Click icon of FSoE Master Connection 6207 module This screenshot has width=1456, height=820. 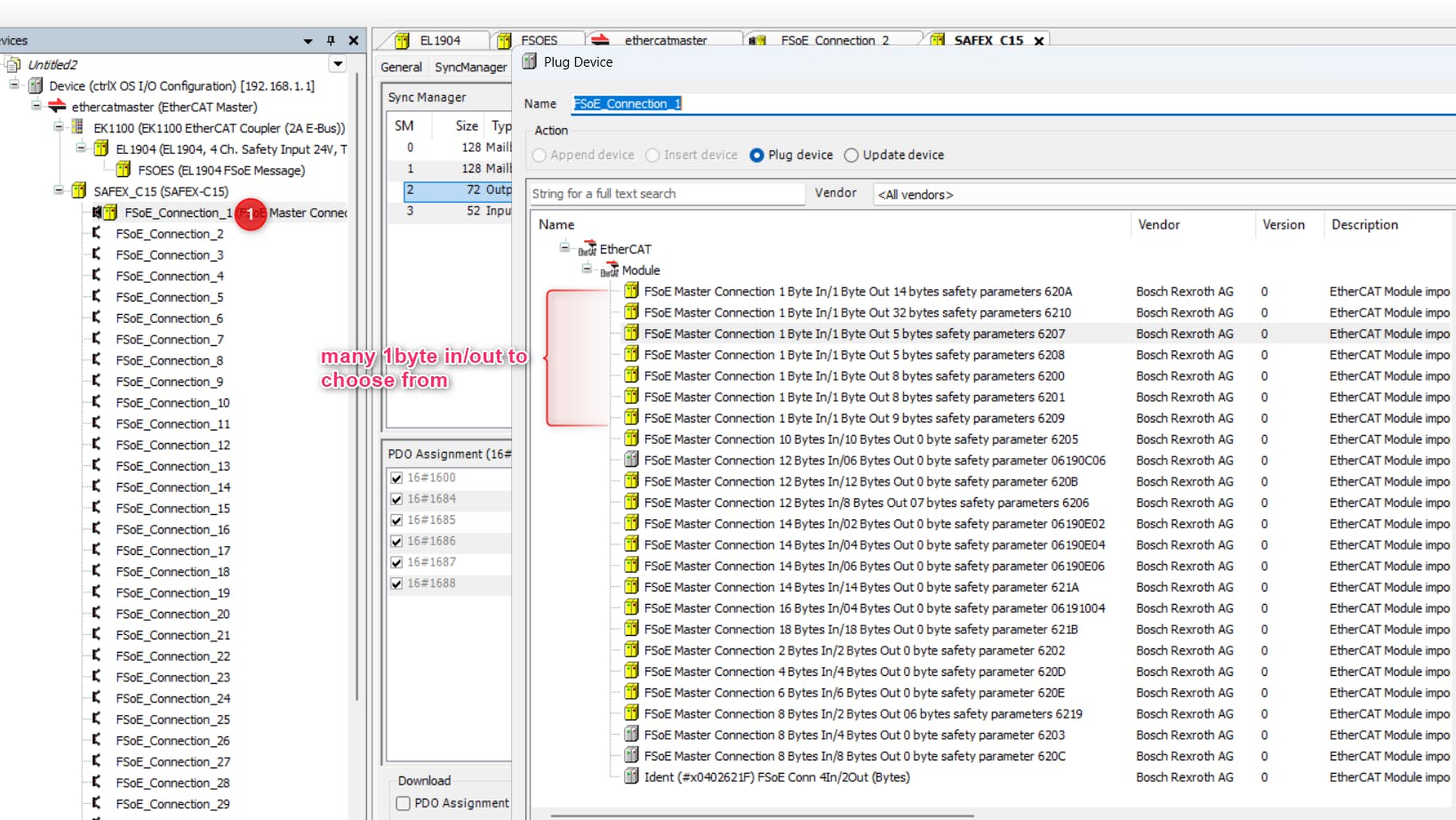[631, 334]
